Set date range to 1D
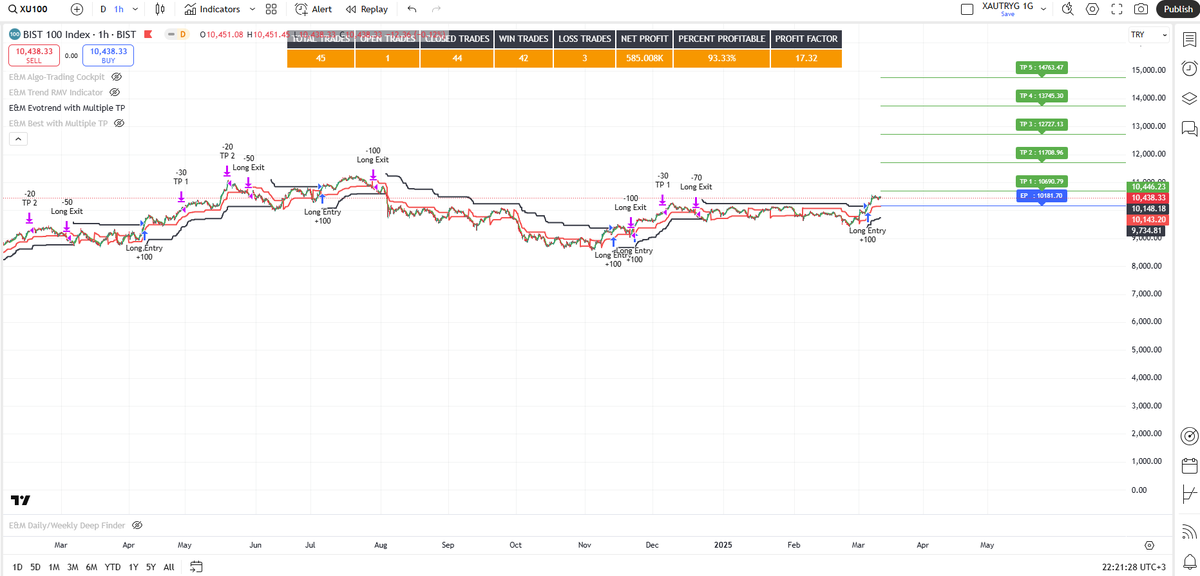The height and width of the screenshot is (576, 1200). coord(17,567)
